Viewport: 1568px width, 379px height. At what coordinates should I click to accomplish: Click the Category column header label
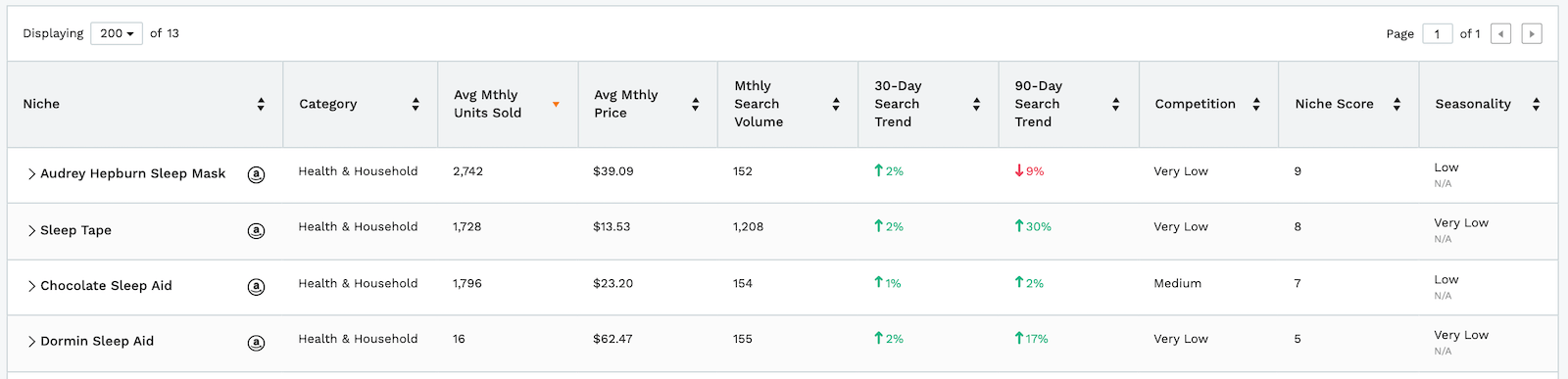pyautogui.click(x=328, y=104)
